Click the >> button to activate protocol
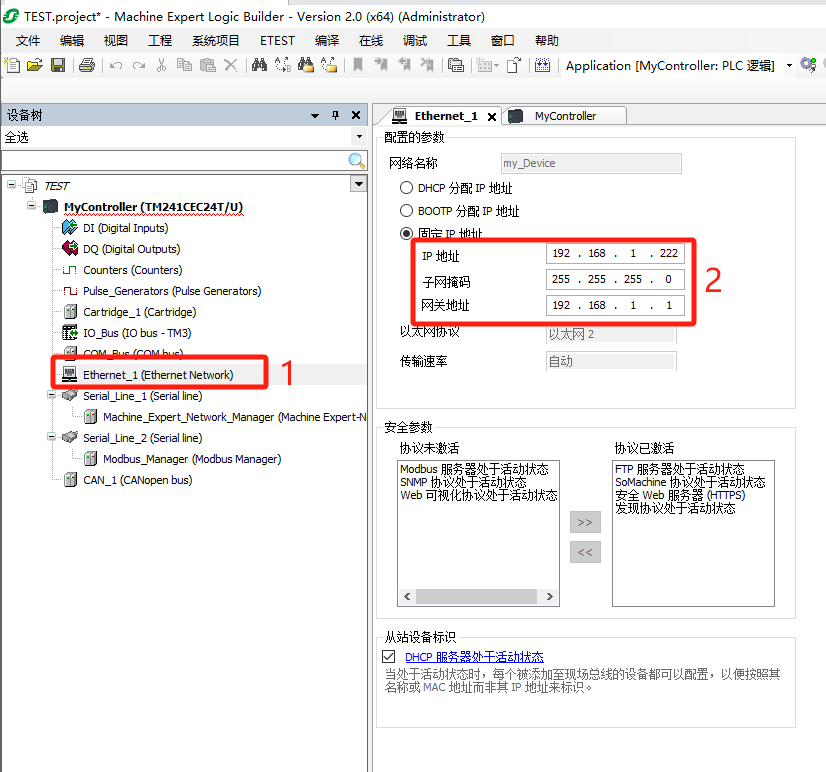The image size is (826, 772). coord(585,522)
